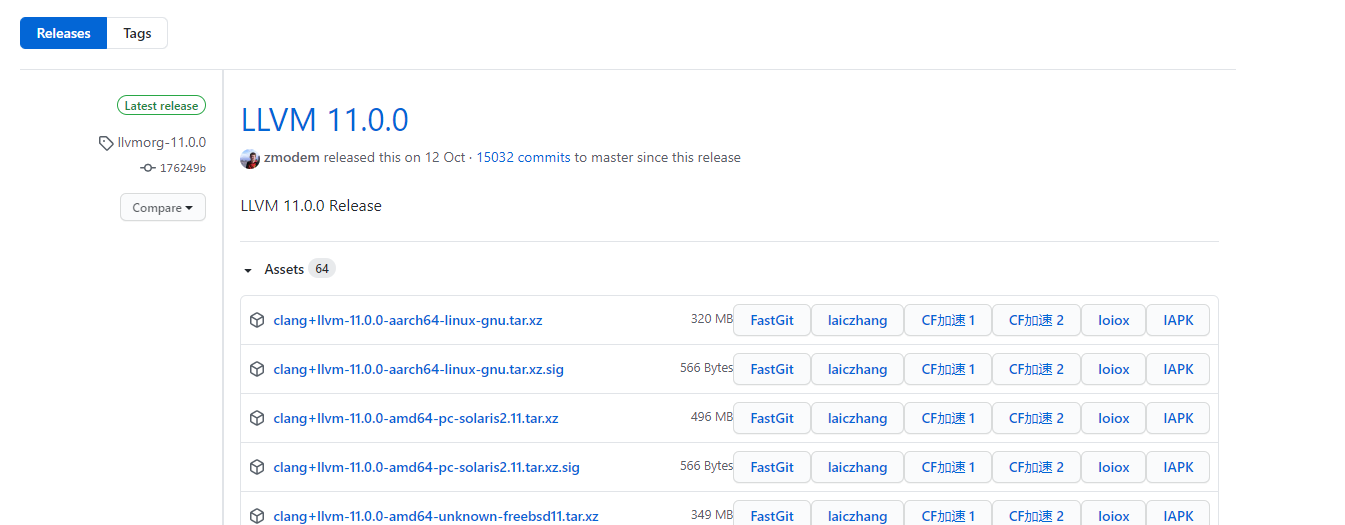This screenshot has width=1345, height=525.
Task: Click package icon for aarch64-linux-gnu.tar.xz.sig
Action: pyautogui.click(x=257, y=369)
